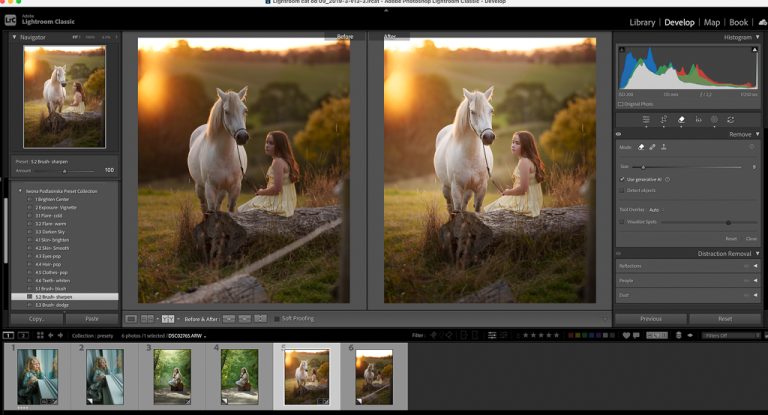Open the Map module

coord(712,22)
